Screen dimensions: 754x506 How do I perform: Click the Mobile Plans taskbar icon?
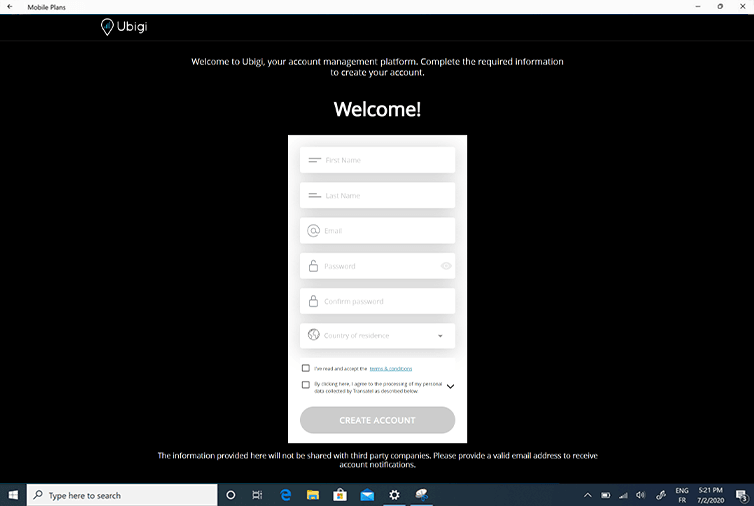point(422,495)
